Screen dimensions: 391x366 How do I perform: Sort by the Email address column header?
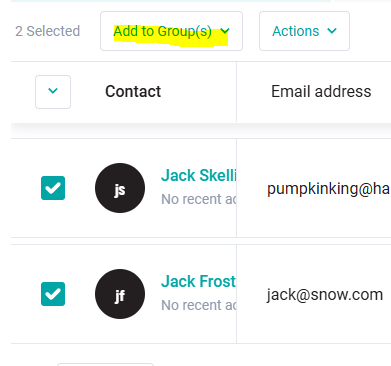(x=321, y=91)
